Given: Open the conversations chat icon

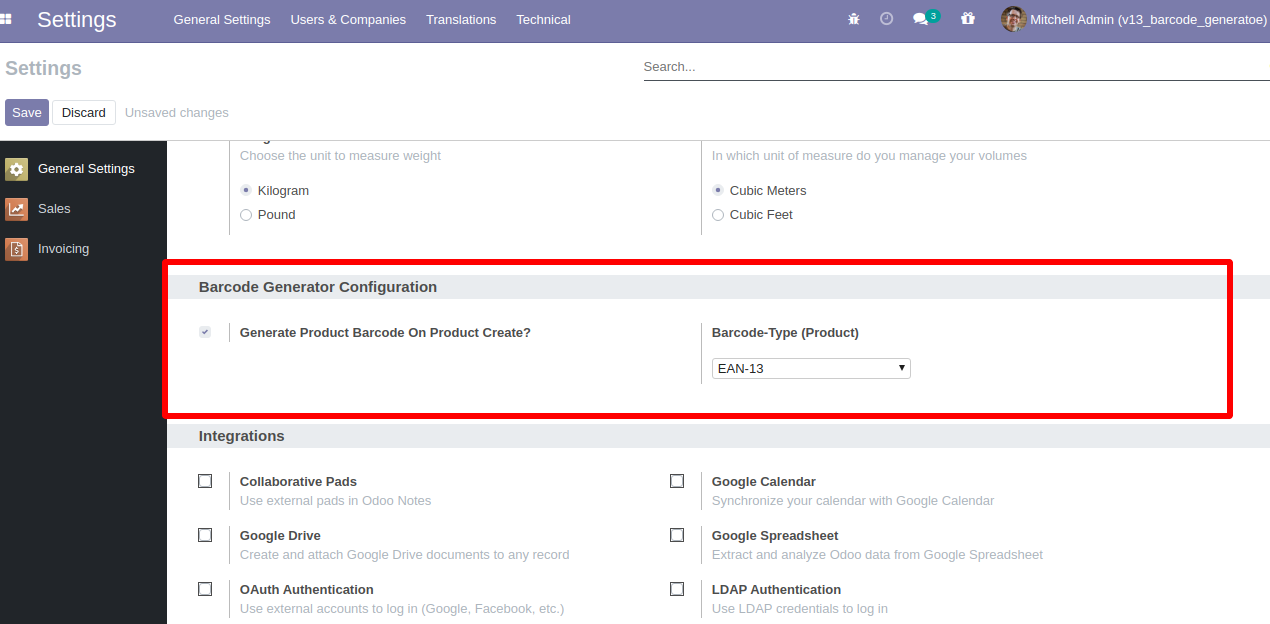Looking at the screenshot, I should pyautogui.click(x=921, y=19).
